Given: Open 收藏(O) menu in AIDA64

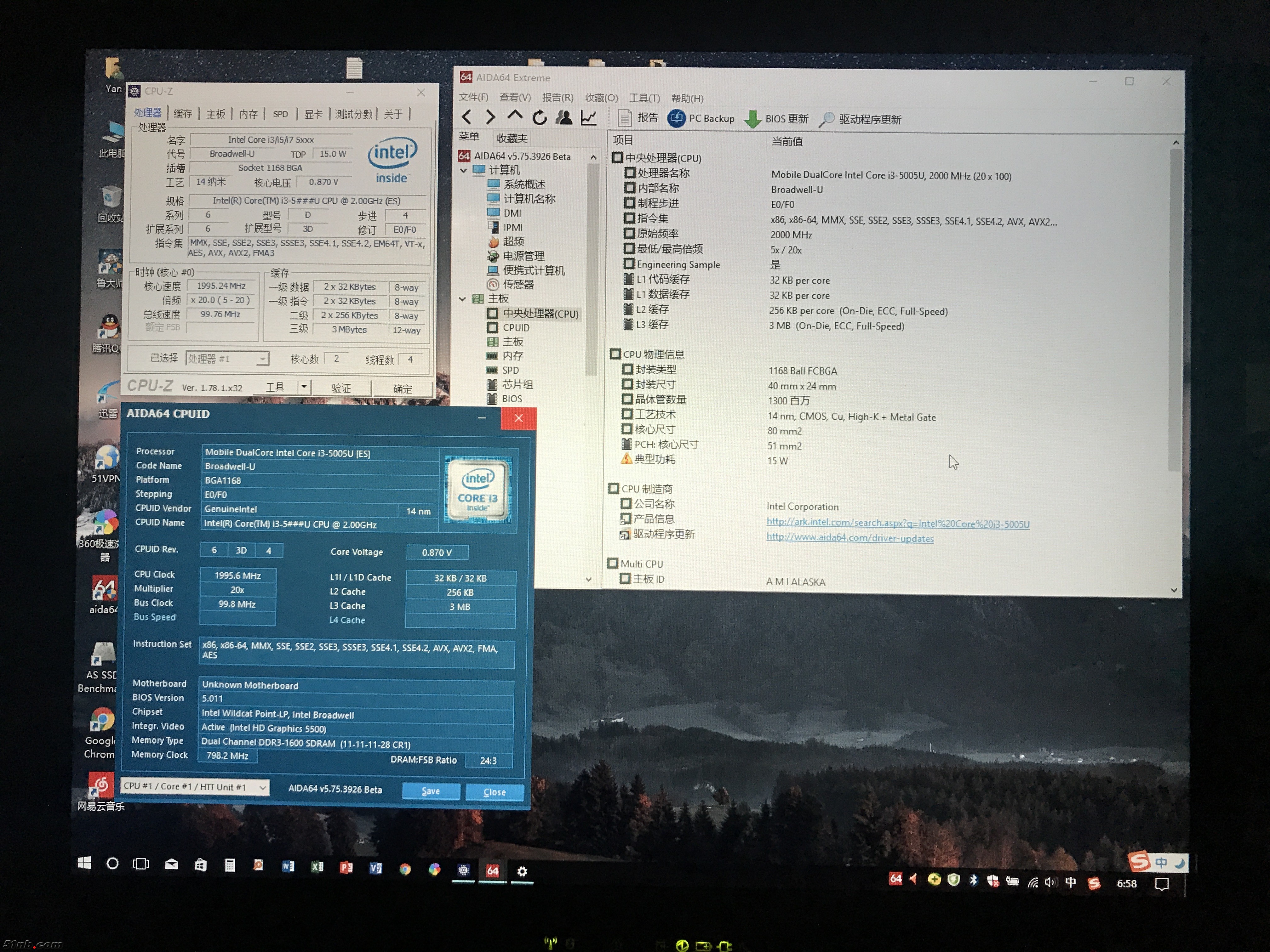Looking at the screenshot, I should [601, 98].
